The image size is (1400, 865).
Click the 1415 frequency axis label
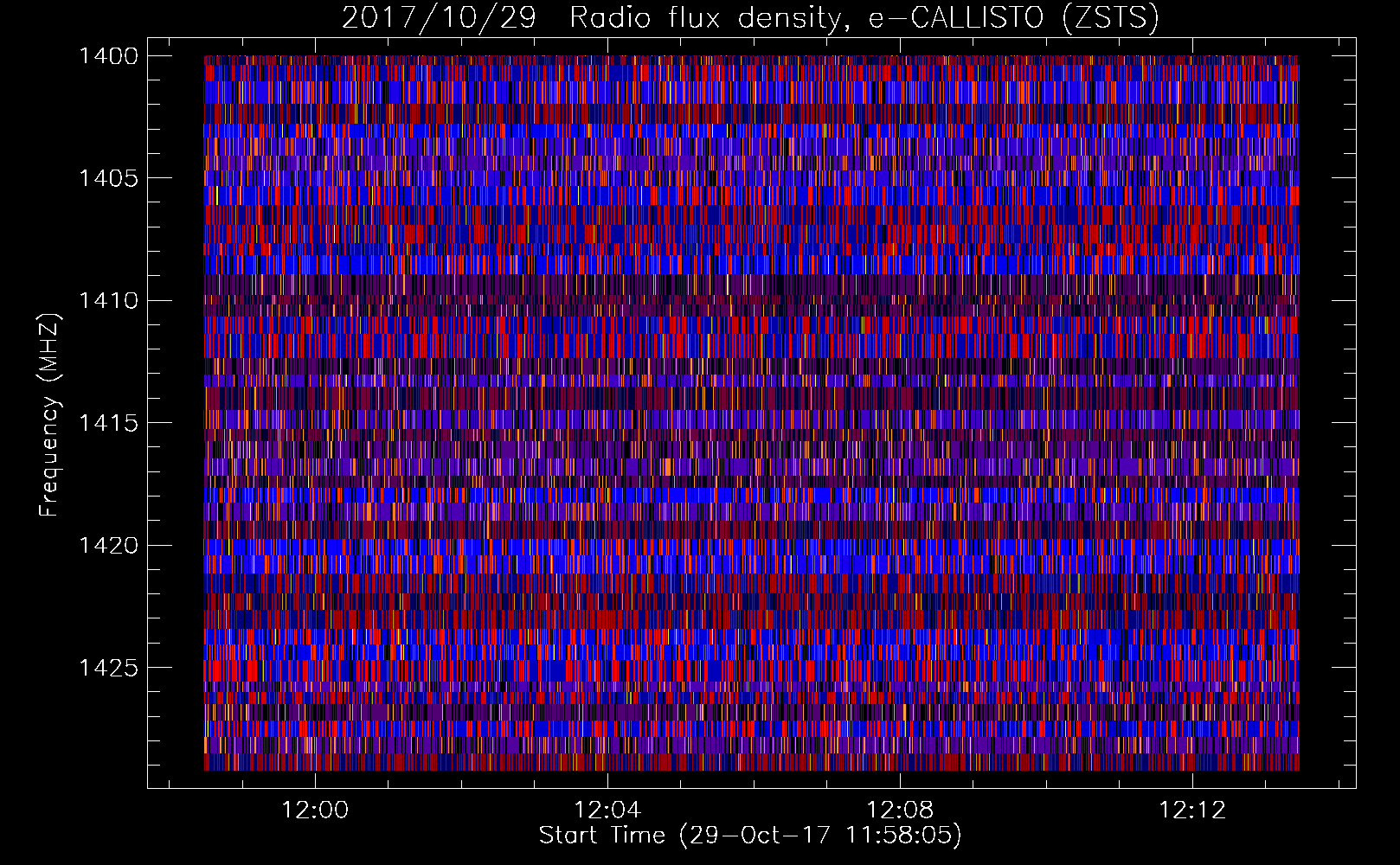click(108, 423)
